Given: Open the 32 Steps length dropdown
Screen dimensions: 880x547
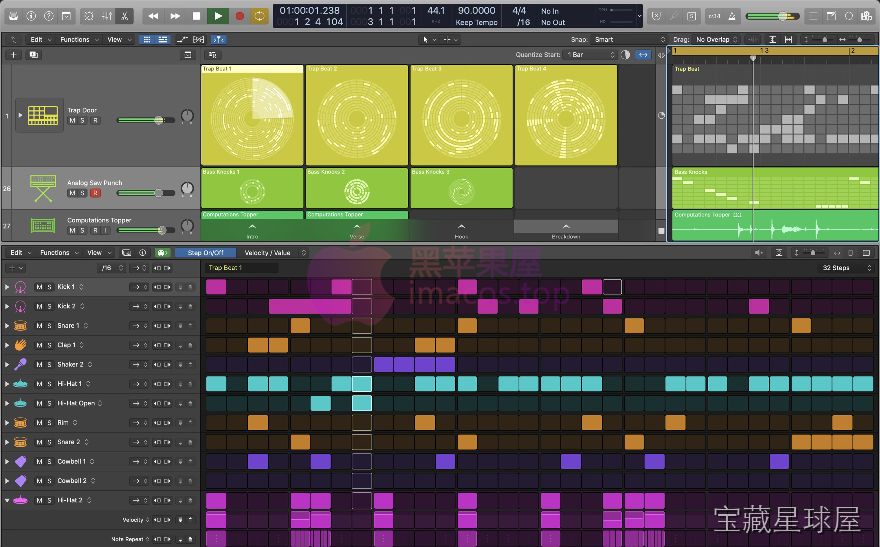Looking at the screenshot, I should pos(846,268).
